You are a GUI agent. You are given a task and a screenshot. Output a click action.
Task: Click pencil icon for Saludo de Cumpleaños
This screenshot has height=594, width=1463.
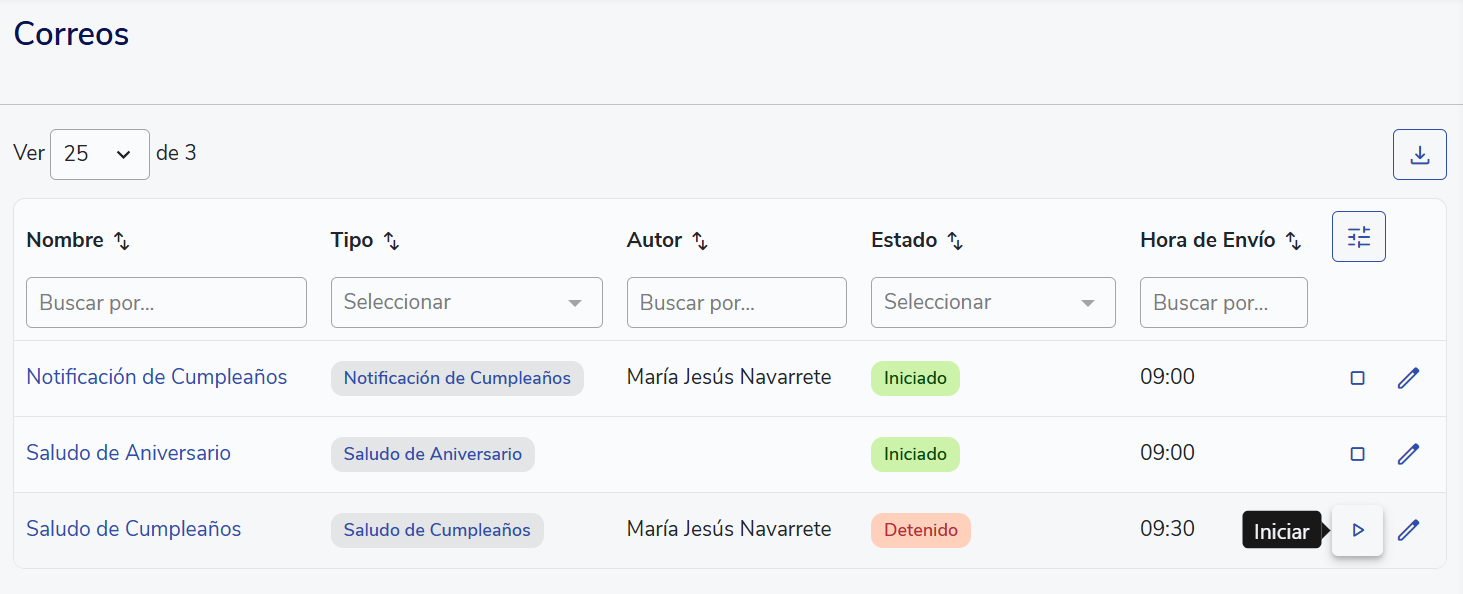1408,530
